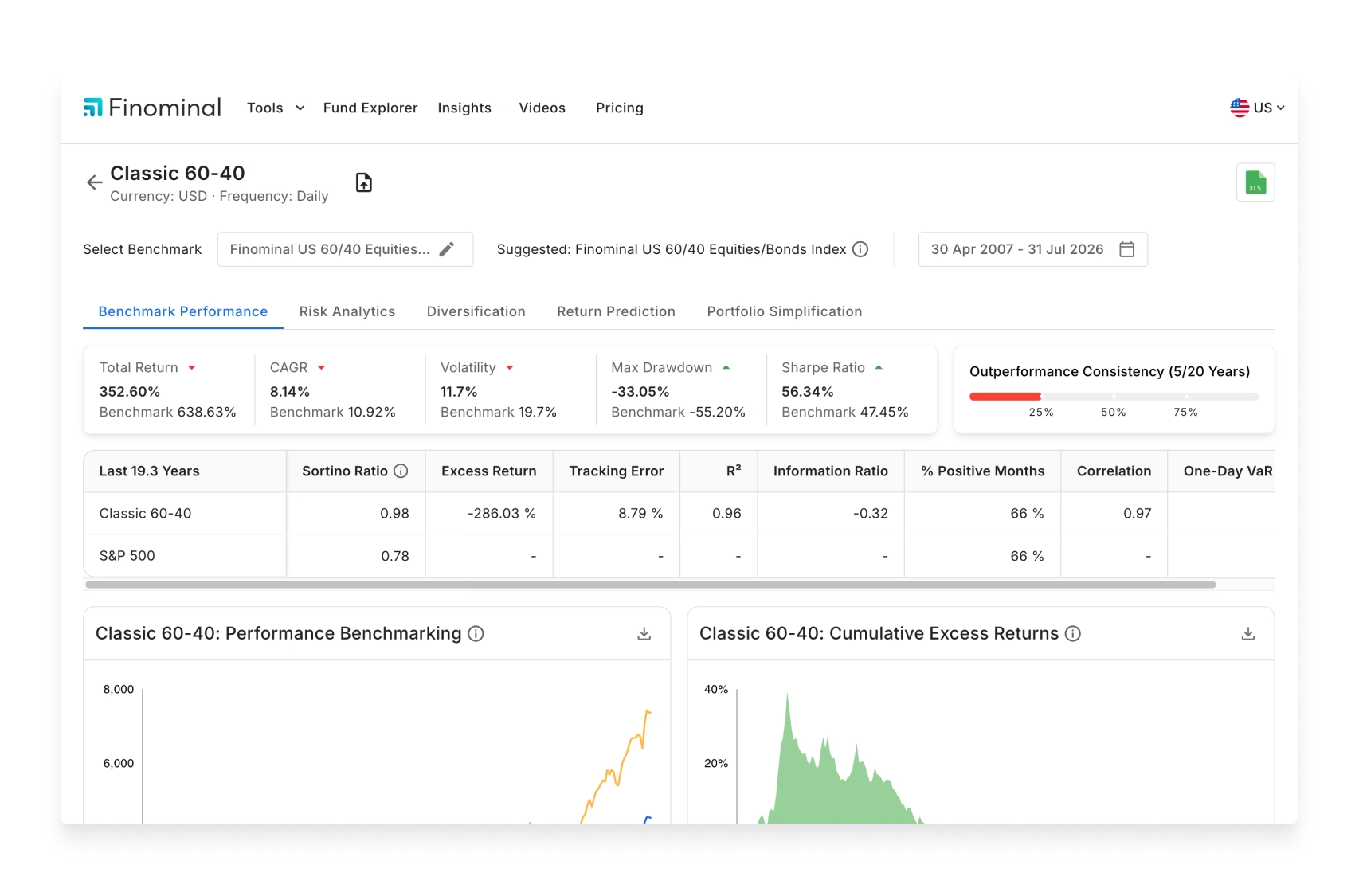Click the Classic 60-40 Sortino value 0.98
This screenshot has height=896, width=1359.
click(x=395, y=514)
